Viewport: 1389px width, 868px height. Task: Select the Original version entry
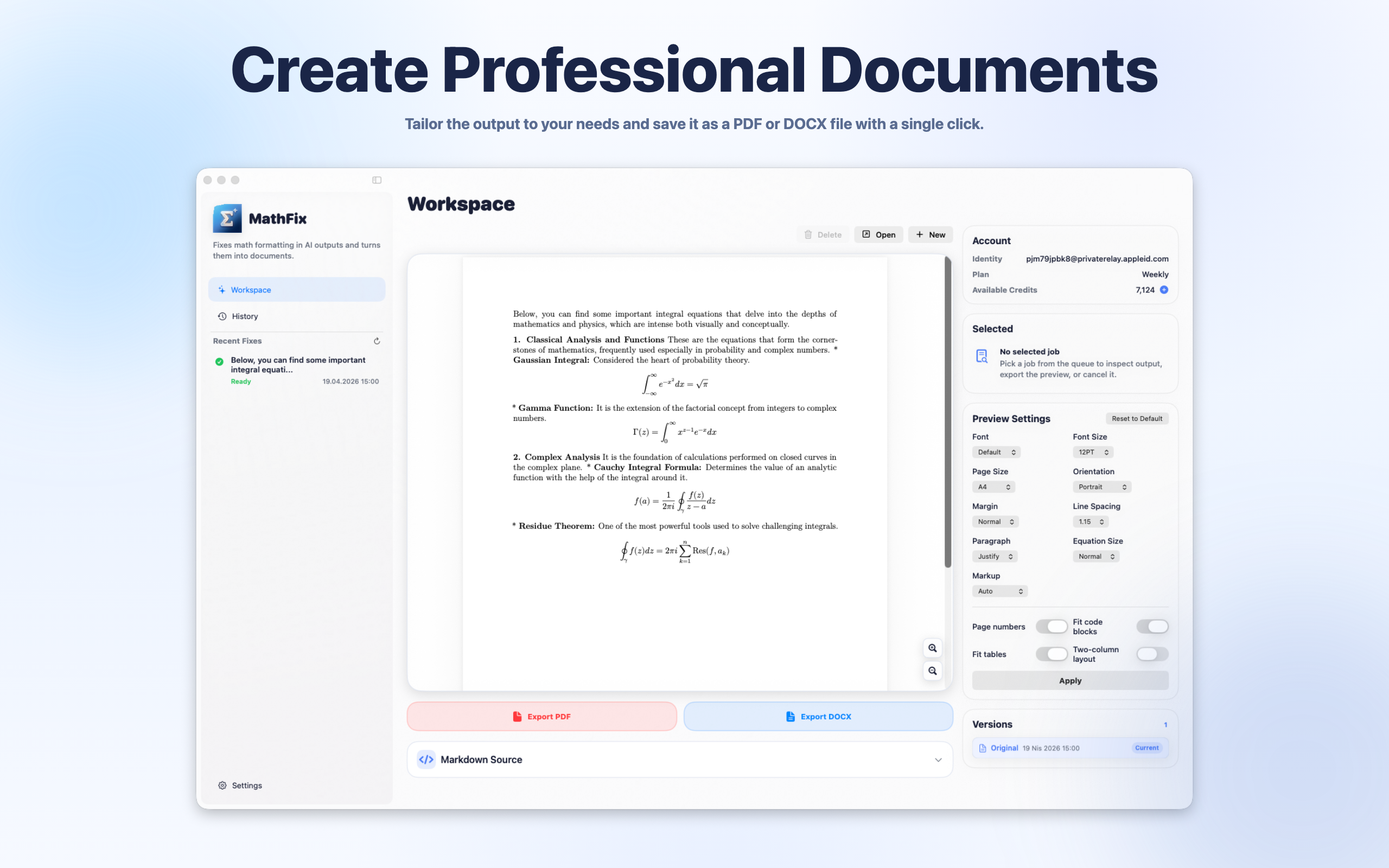(1070, 748)
